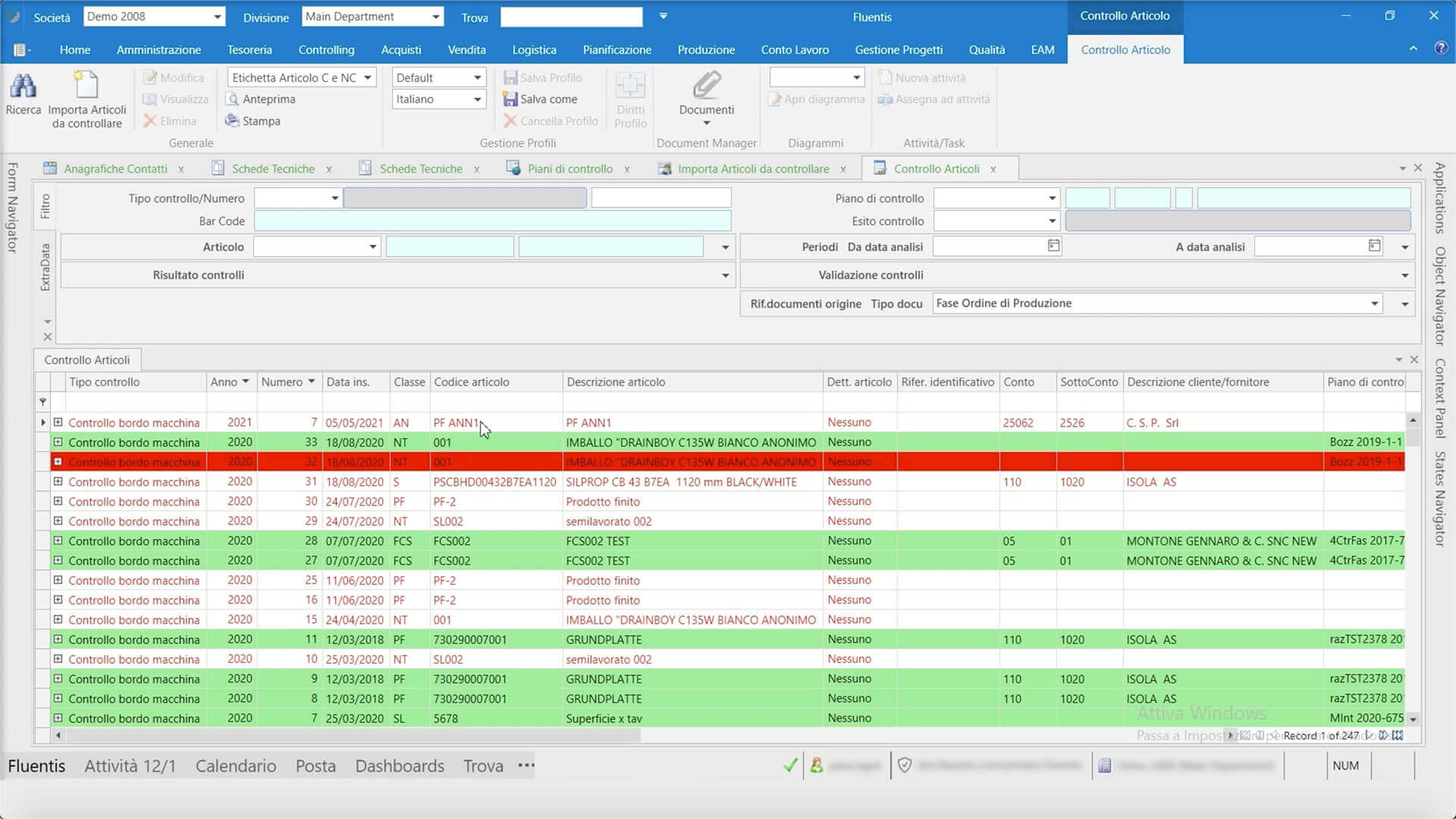Screen dimensions: 1456x819
Task: Click Nuova attività icon
Action: click(x=885, y=77)
